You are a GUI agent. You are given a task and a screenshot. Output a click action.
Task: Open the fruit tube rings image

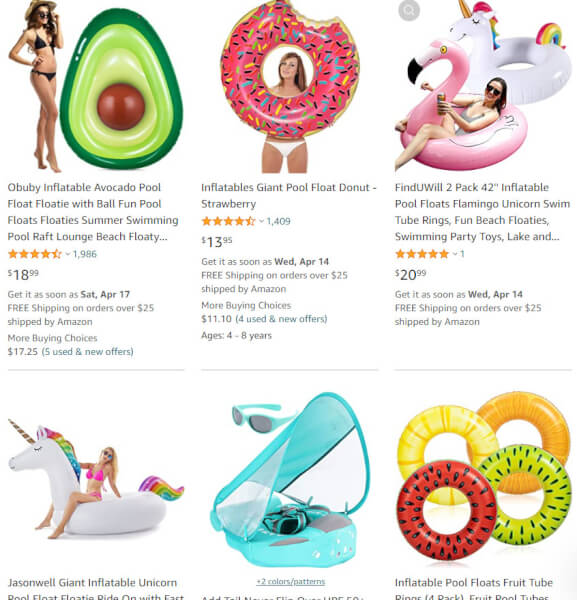coord(484,477)
